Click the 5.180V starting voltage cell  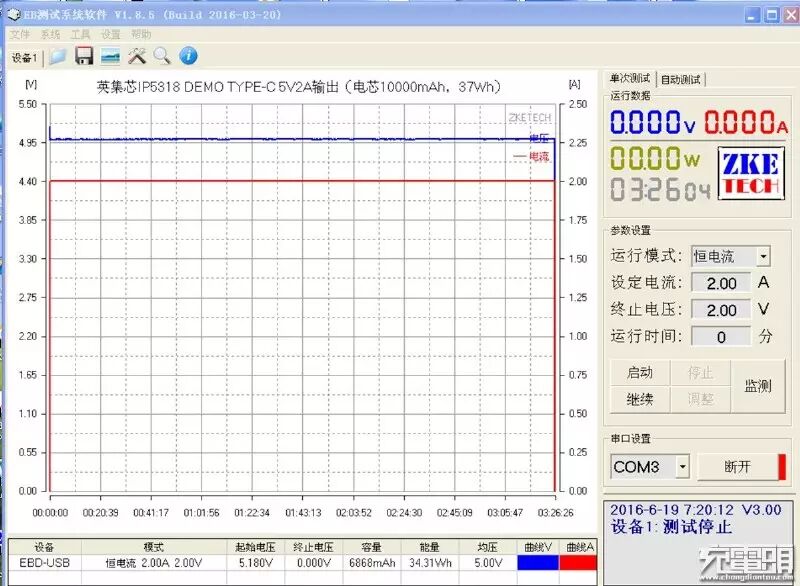click(256, 563)
